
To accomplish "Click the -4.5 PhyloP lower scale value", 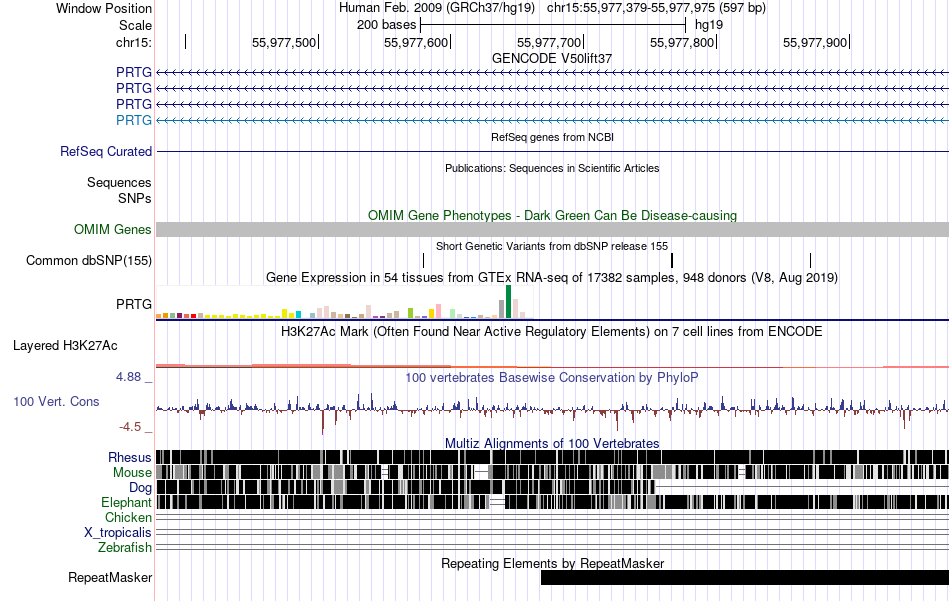I will pos(130,427).
